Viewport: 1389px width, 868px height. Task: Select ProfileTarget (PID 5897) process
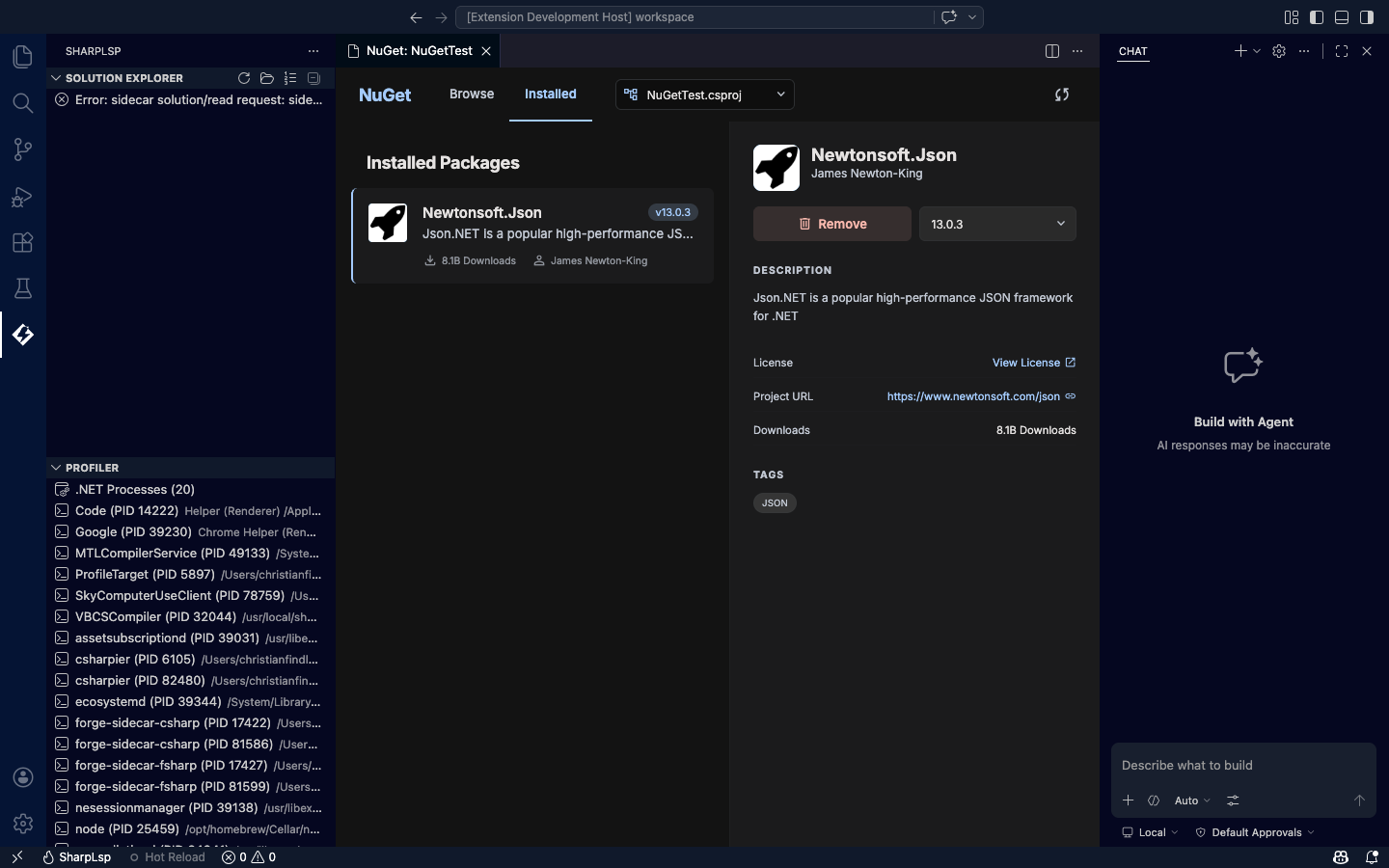[x=190, y=574]
